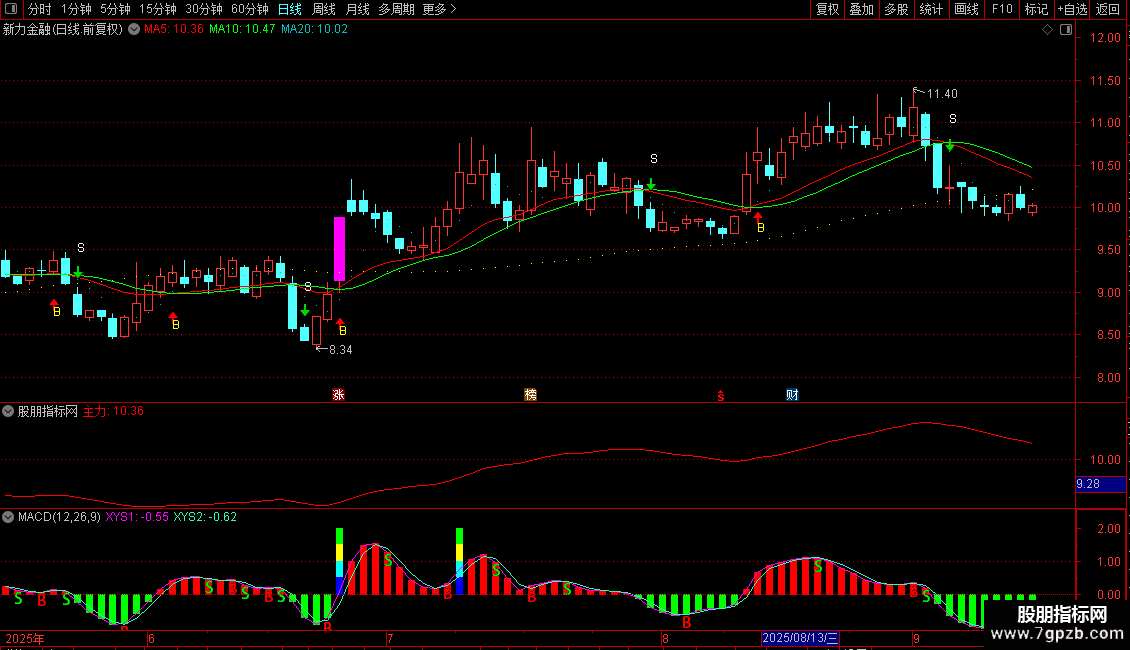Click the 2025/08/13/三 date marker
Image resolution: width=1130 pixels, height=650 pixels.
tap(800, 638)
